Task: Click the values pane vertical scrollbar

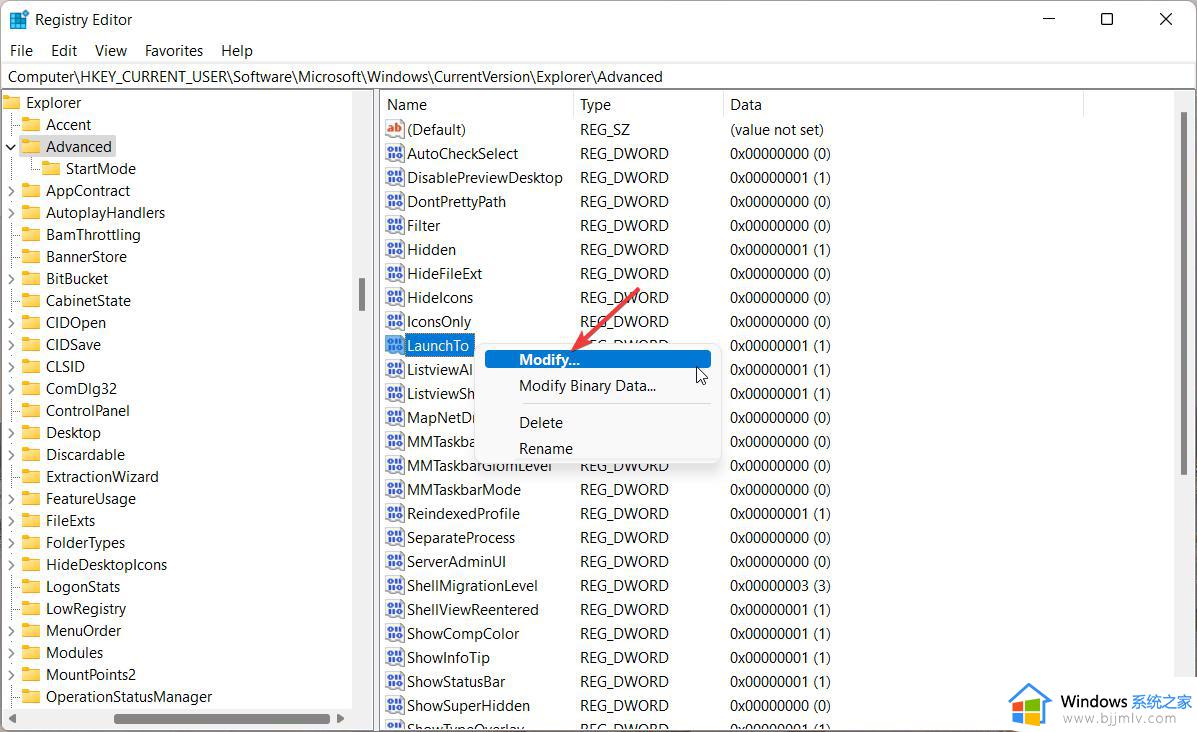Action: pyautogui.click(x=1184, y=294)
